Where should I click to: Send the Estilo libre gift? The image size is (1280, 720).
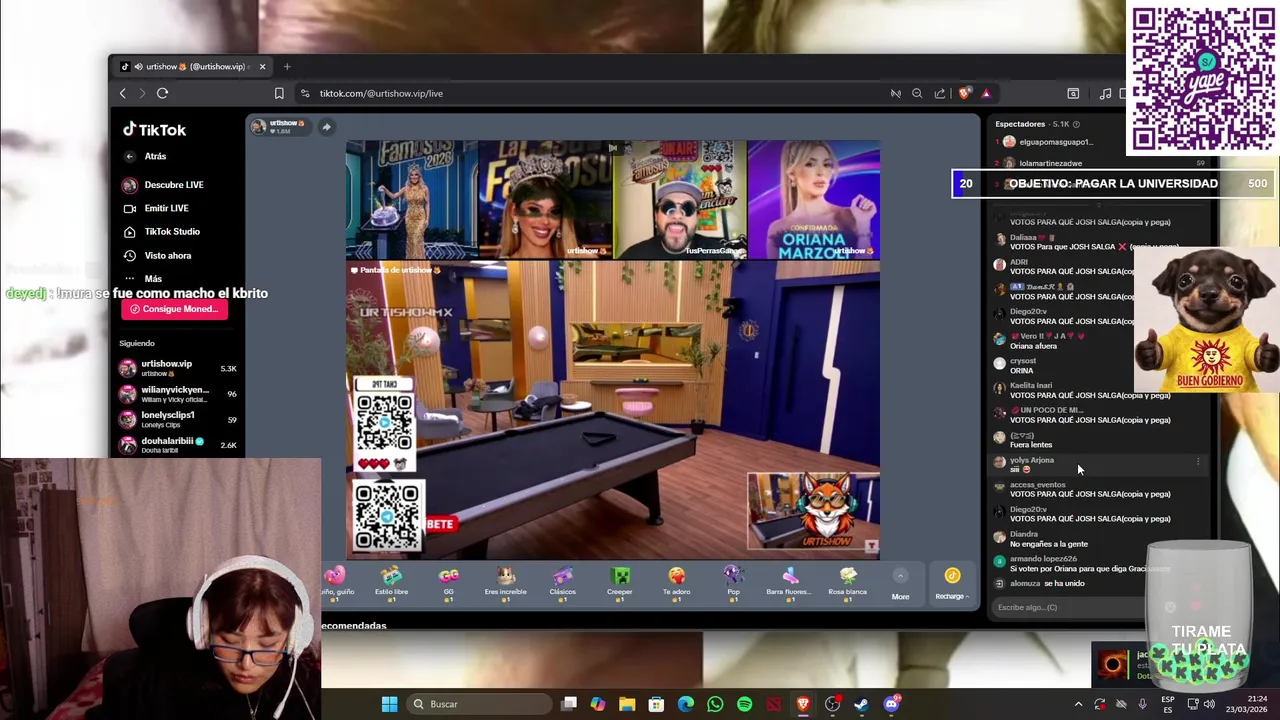391,582
